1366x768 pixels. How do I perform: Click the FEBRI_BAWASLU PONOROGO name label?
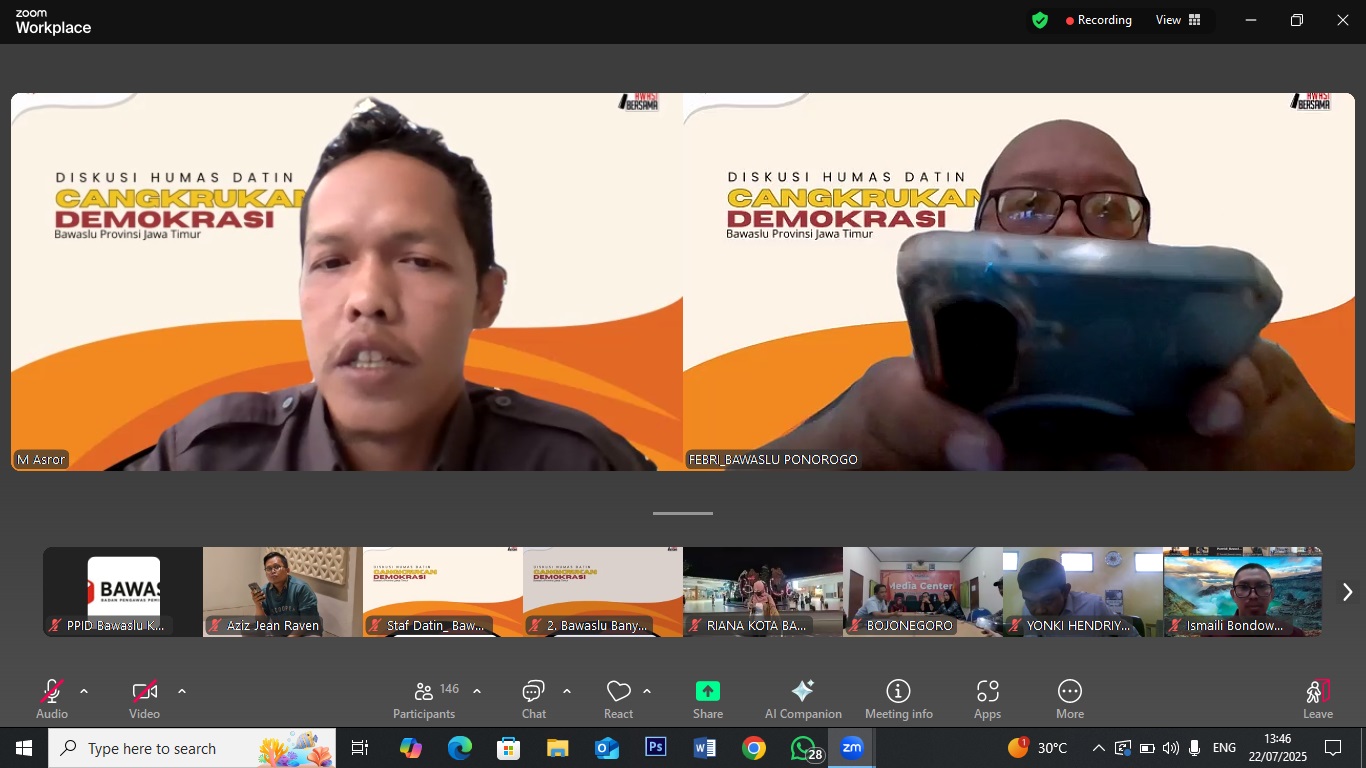[773, 460]
